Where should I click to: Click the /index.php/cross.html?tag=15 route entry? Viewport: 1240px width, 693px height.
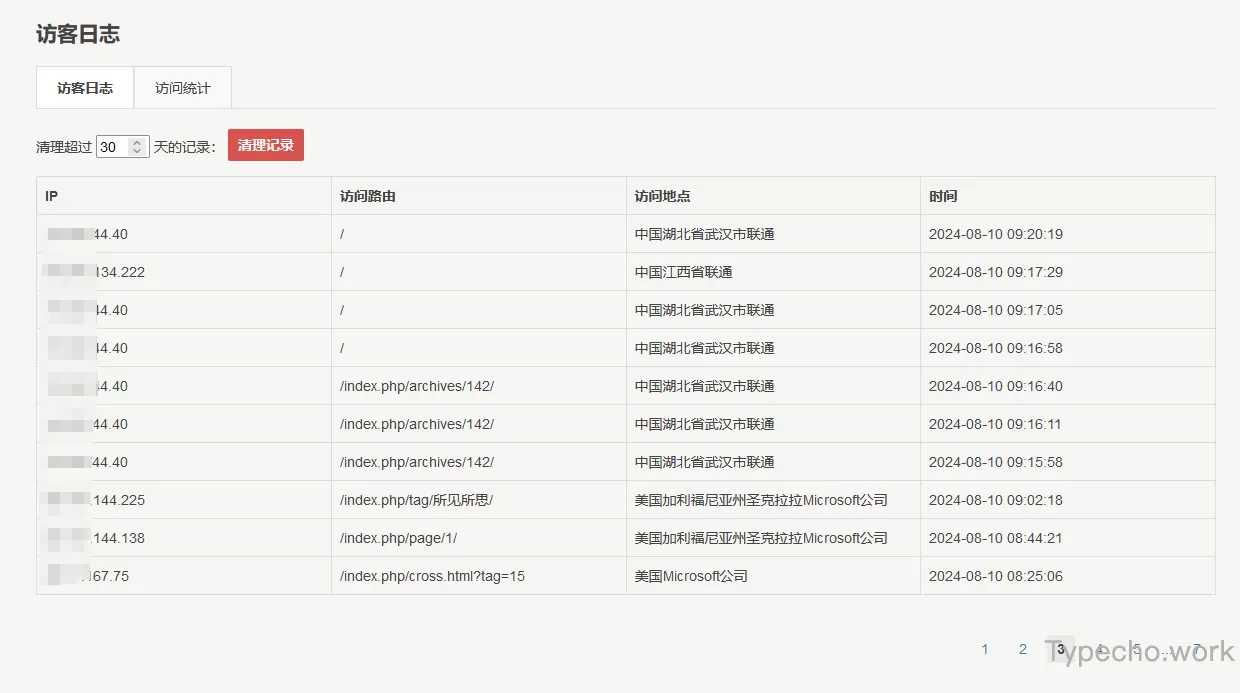tap(432, 576)
